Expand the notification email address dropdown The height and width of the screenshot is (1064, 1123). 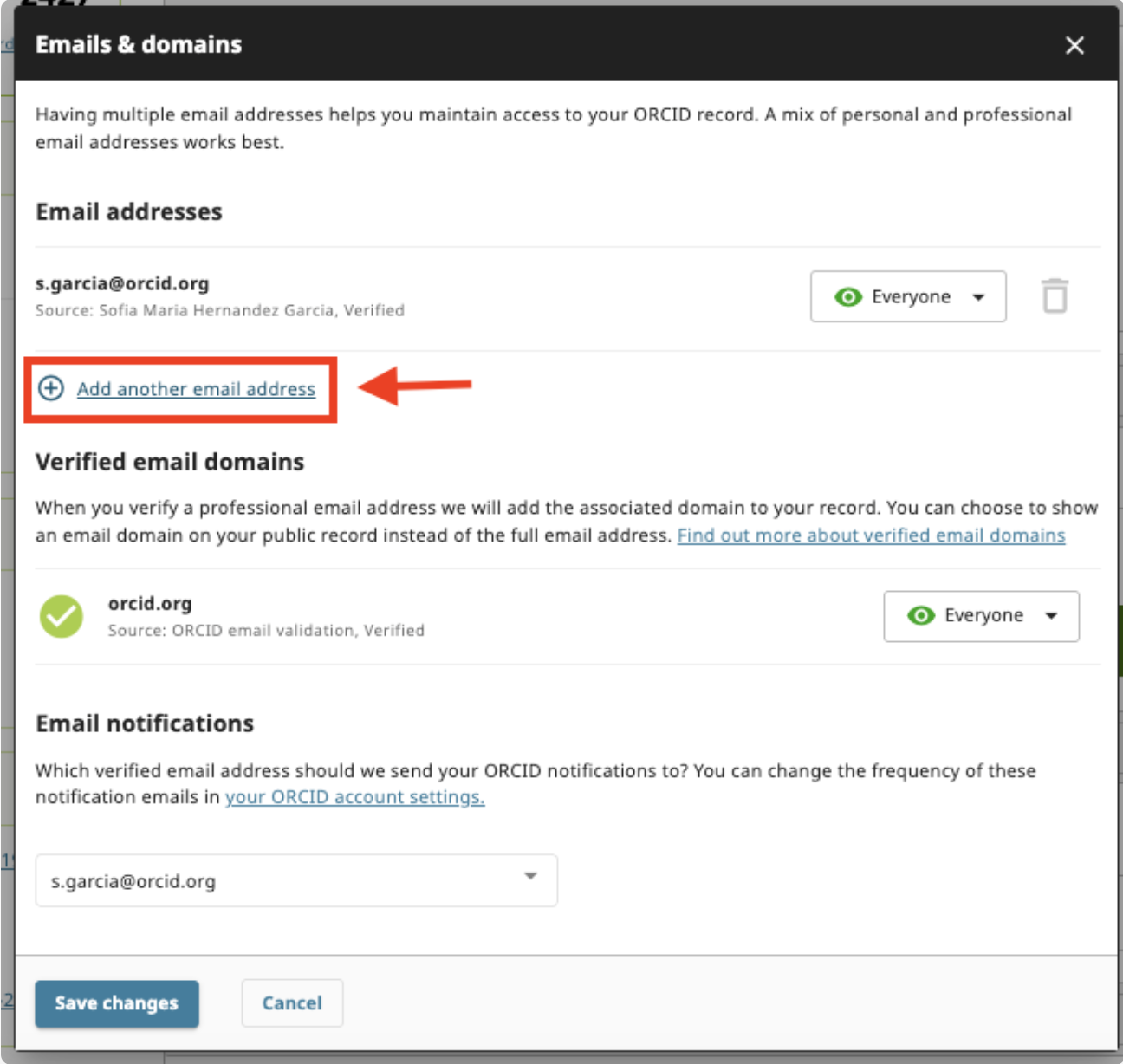tap(295, 880)
